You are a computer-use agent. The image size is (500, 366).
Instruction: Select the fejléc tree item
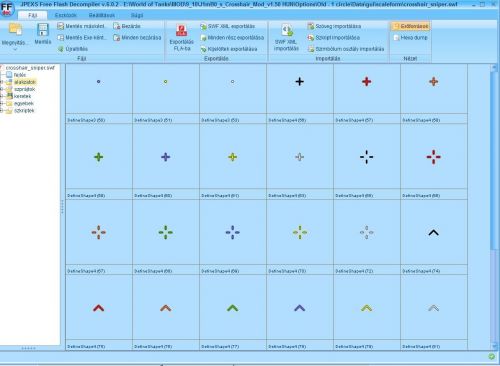pyautogui.click(x=20, y=75)
